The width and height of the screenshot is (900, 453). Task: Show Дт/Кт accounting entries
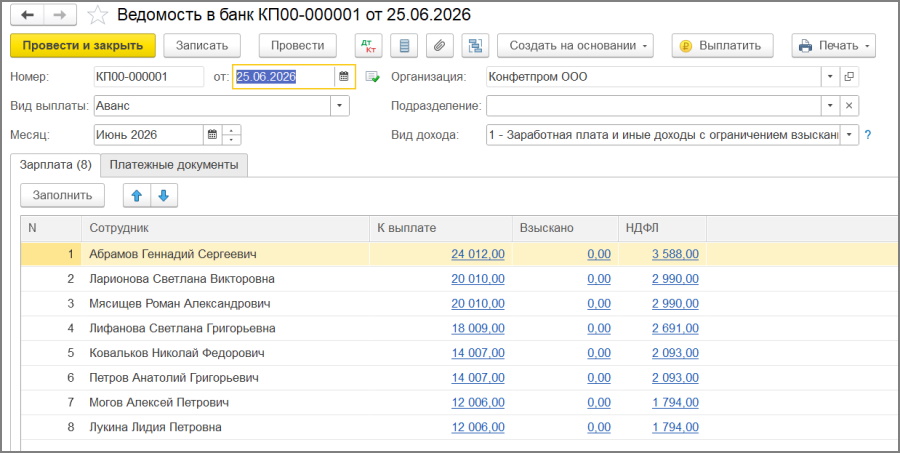coord(368,46)
